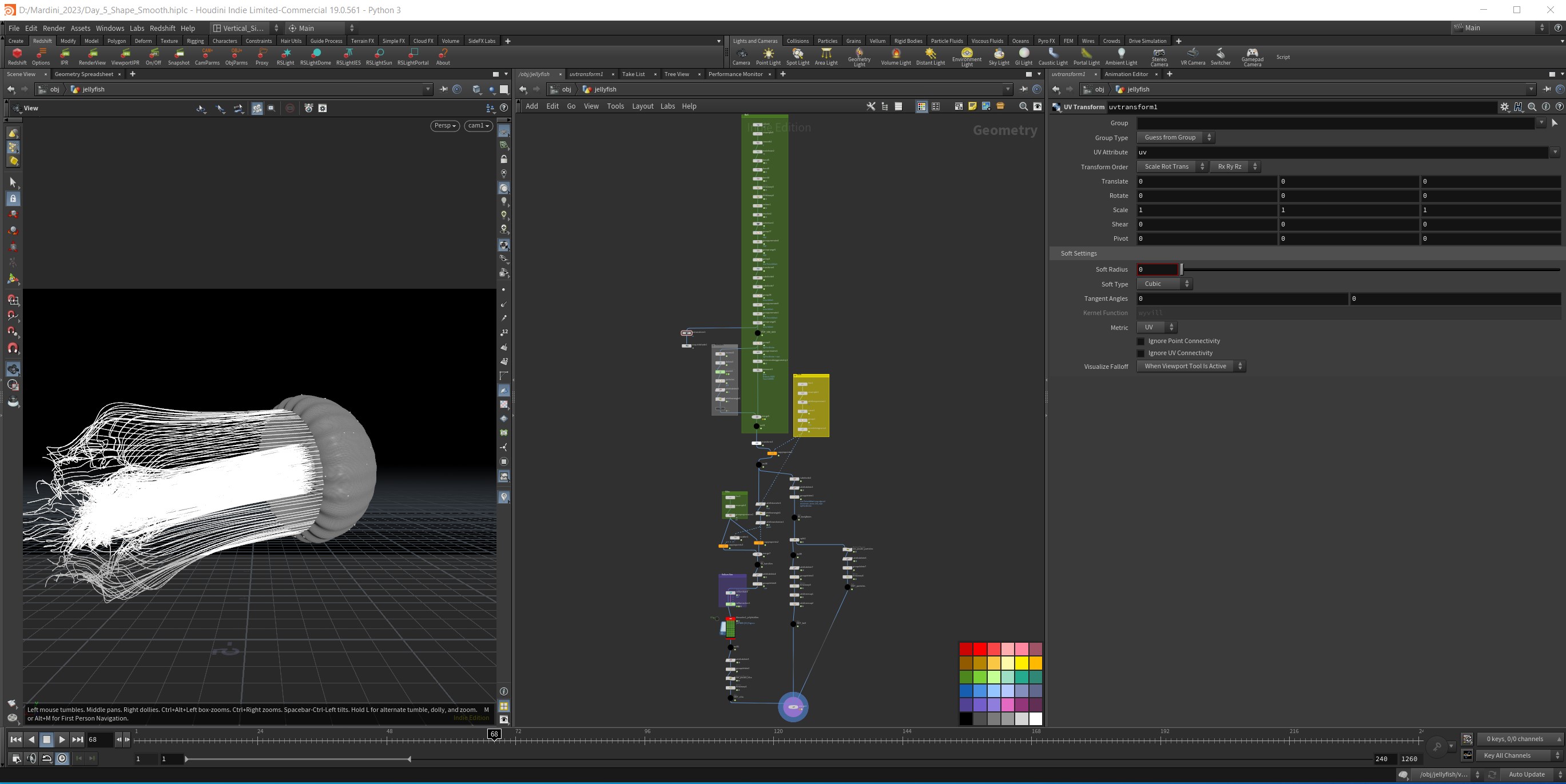Click the Soft Settings section header
The height and width of the screenshot is (784, 1566).
click(x=1307, y=253)
